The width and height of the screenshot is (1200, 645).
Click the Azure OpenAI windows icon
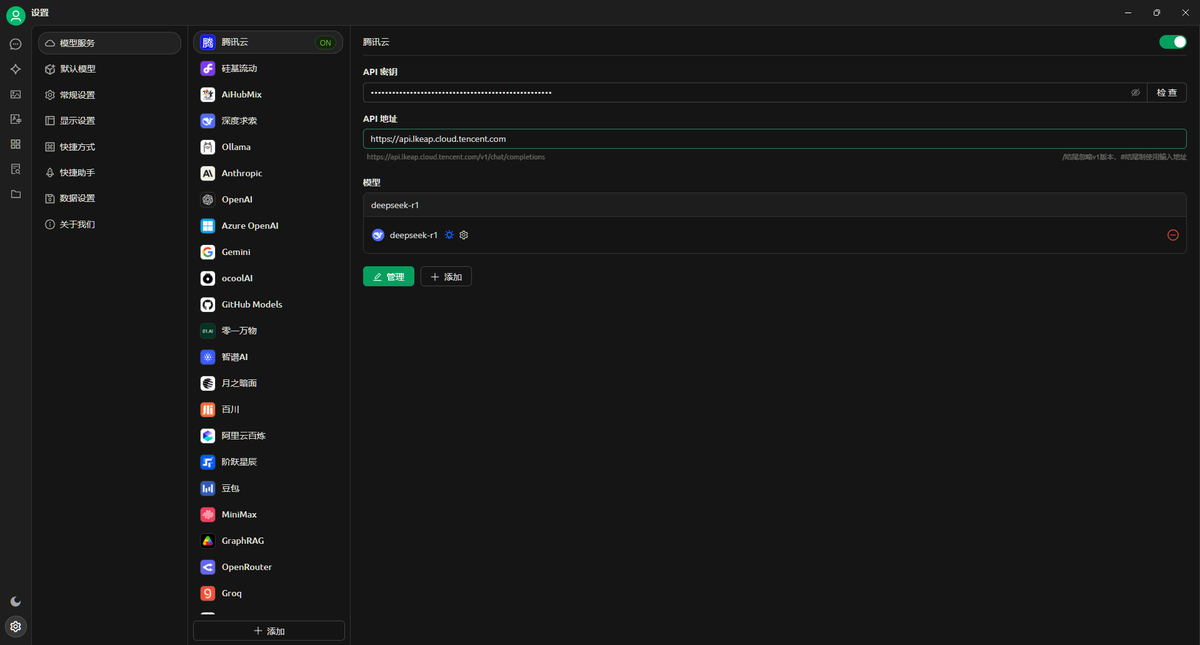207,226
